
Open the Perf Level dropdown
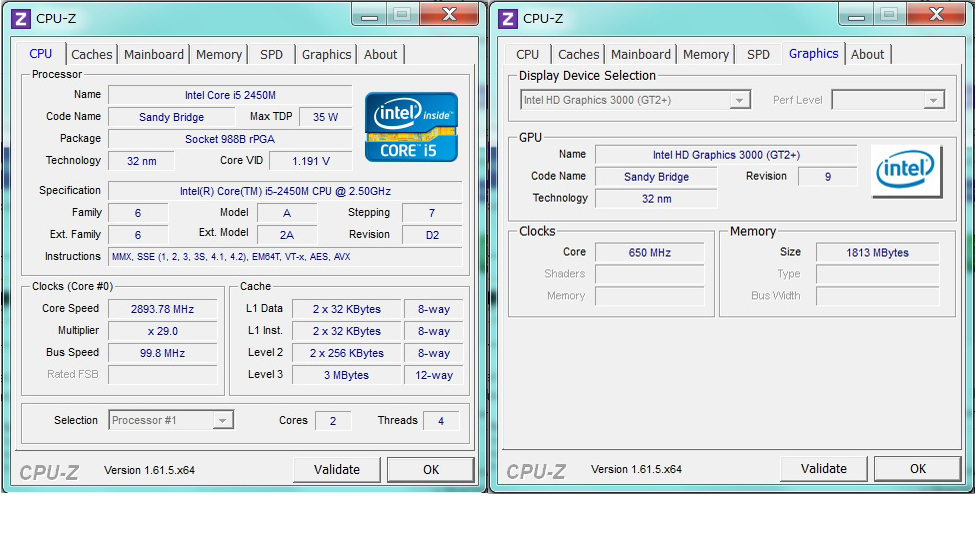pos(888,100)
